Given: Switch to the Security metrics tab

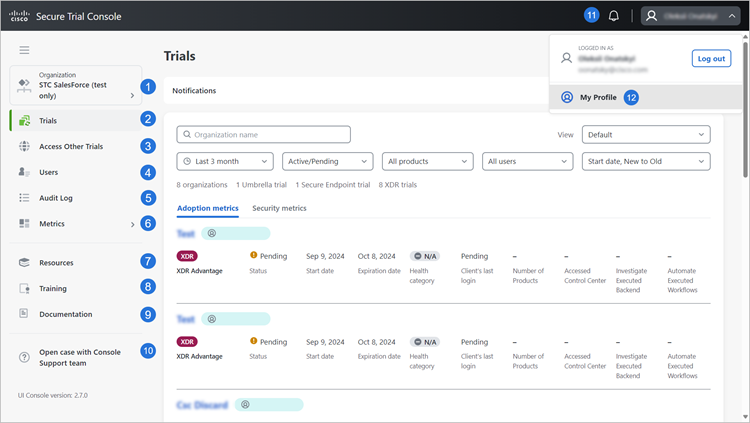Looking at the screenshot, I should 279,208.
